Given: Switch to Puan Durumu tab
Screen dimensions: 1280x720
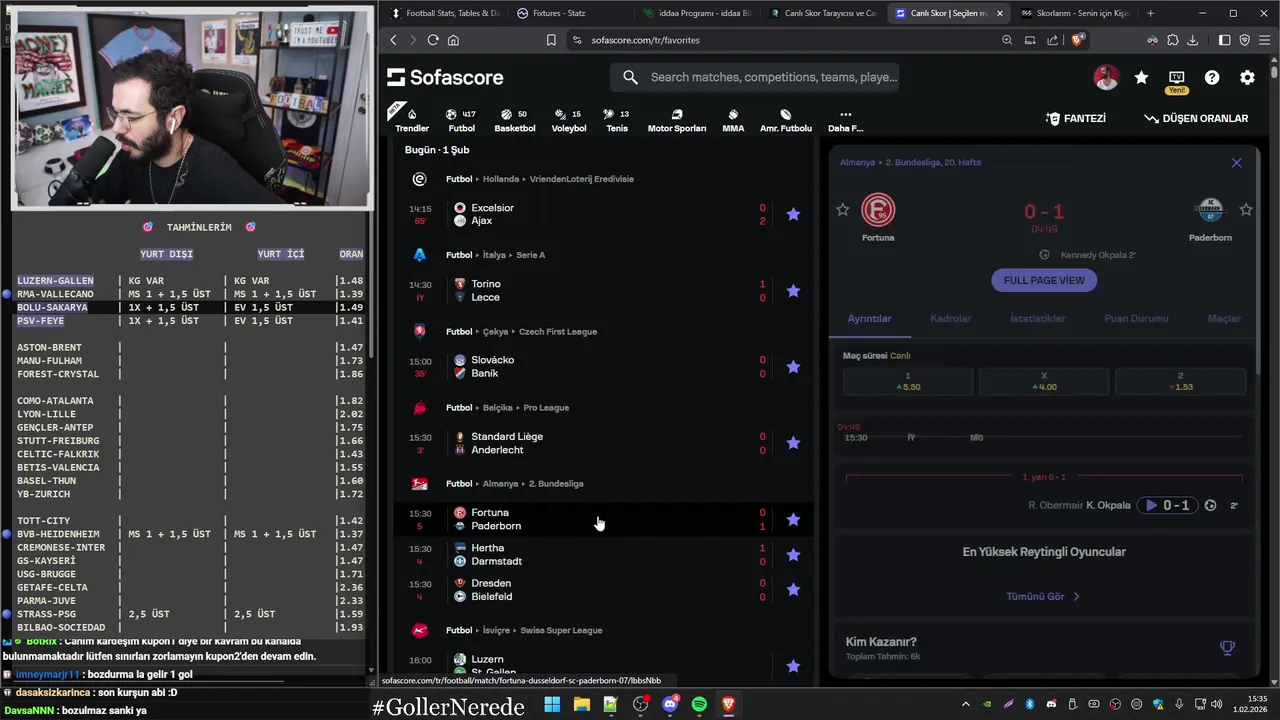Looking at the screenshot, I should pos(1136,318).
